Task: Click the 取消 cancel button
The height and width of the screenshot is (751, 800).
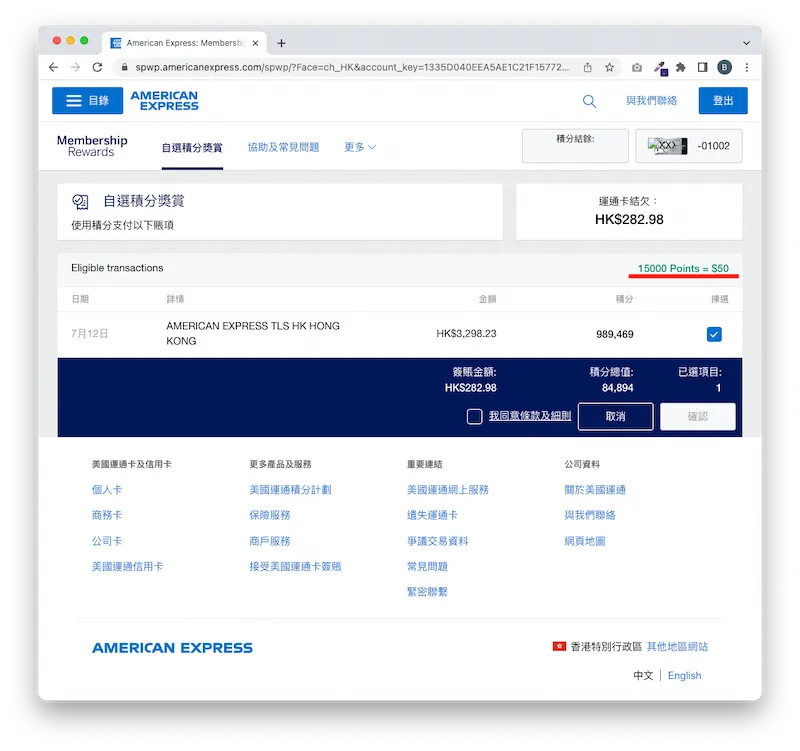Action: (x=615, y=416)
